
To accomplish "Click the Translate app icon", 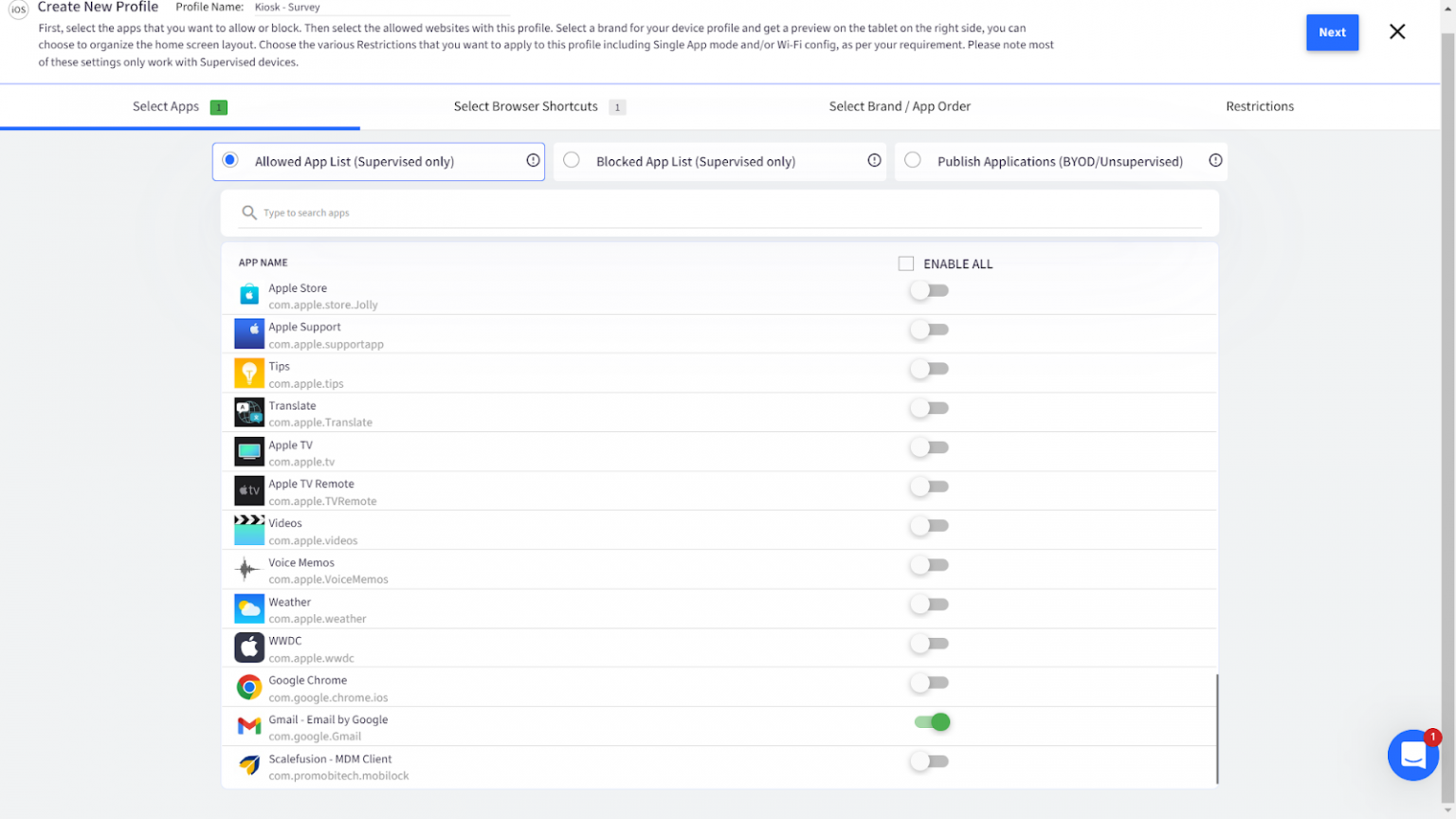I will pos(248,411).
